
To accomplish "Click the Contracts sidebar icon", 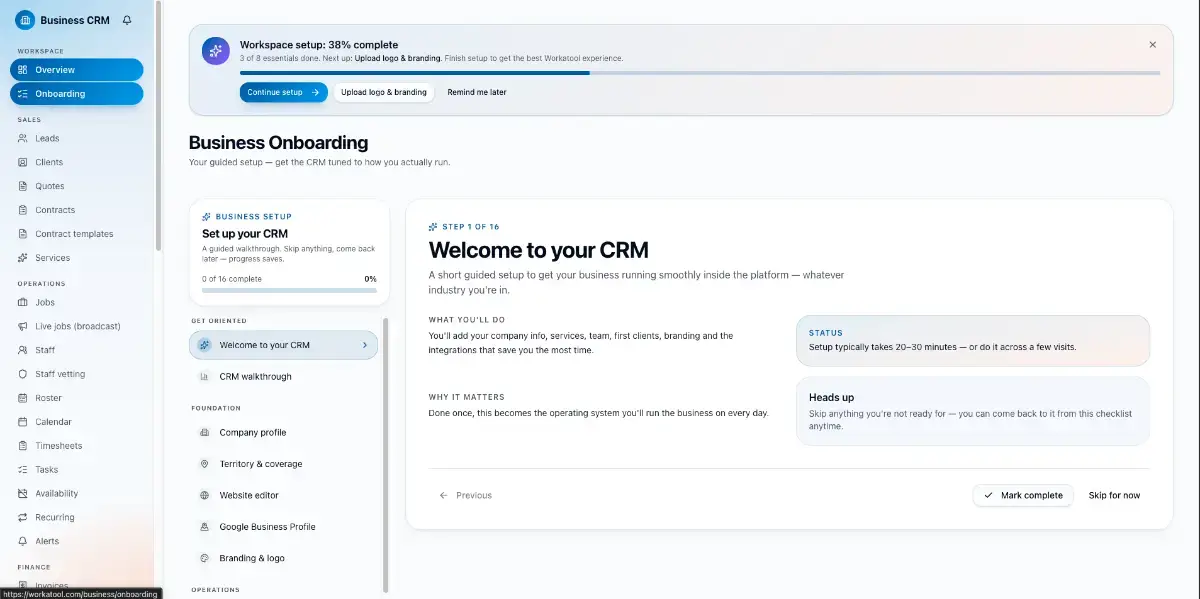I will click(23, 210).
